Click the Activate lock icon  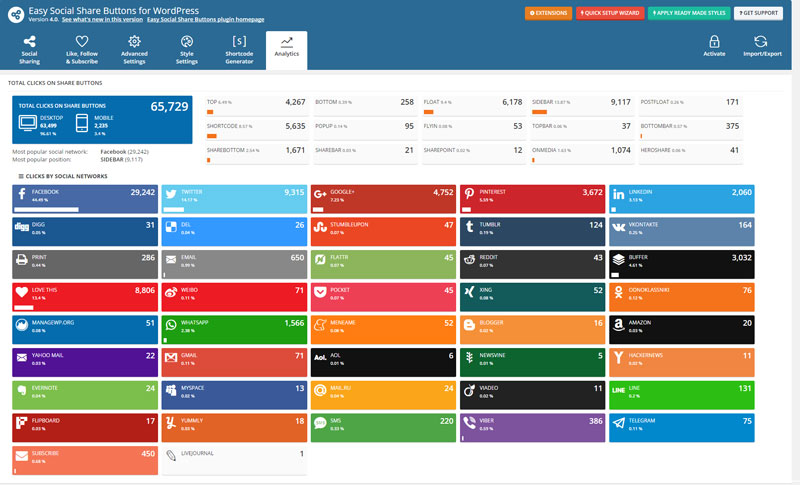[714, 41]
